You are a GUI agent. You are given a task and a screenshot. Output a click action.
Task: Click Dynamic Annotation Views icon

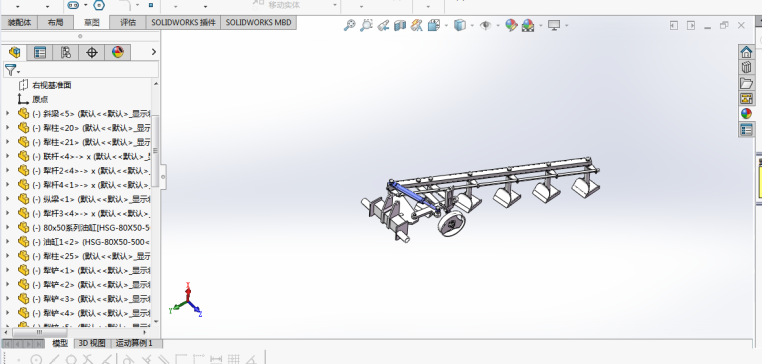[x=416, y=25]
